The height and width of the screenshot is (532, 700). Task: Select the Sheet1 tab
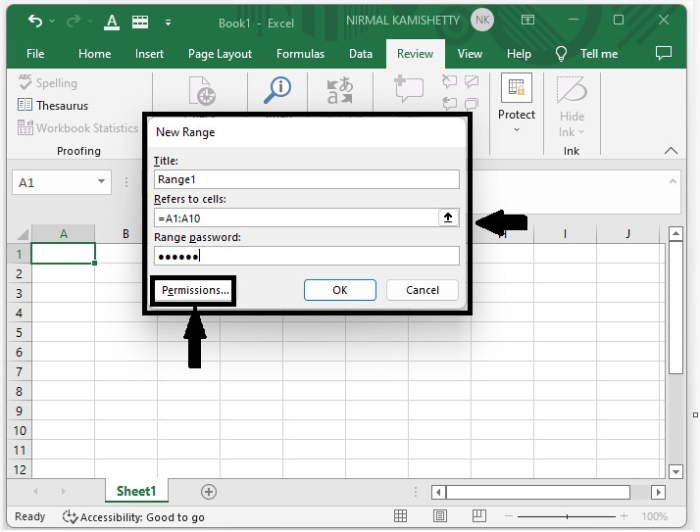(136, 491)
